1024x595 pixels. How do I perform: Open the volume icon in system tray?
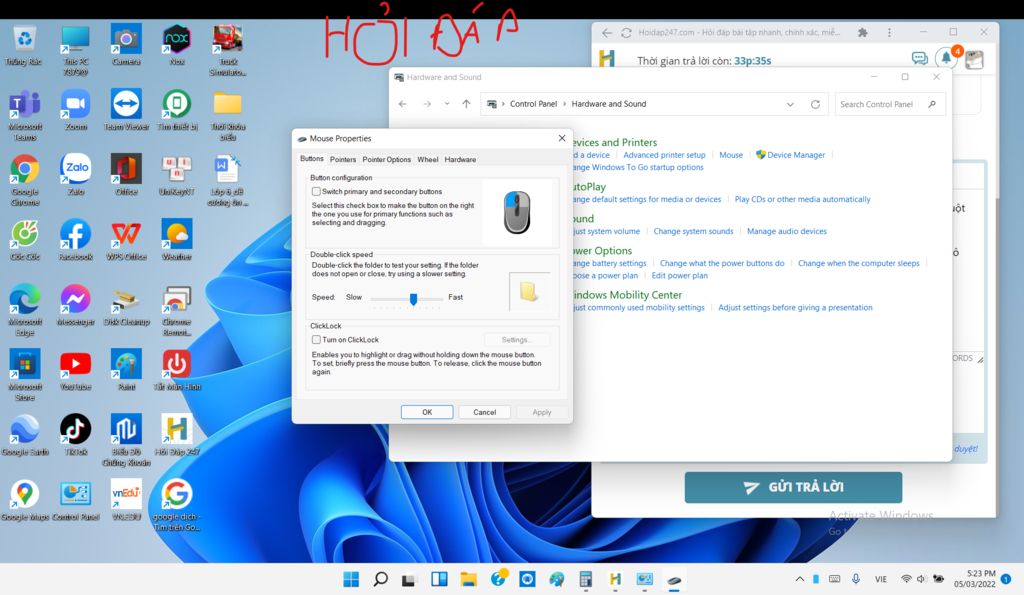coord(921,579)
